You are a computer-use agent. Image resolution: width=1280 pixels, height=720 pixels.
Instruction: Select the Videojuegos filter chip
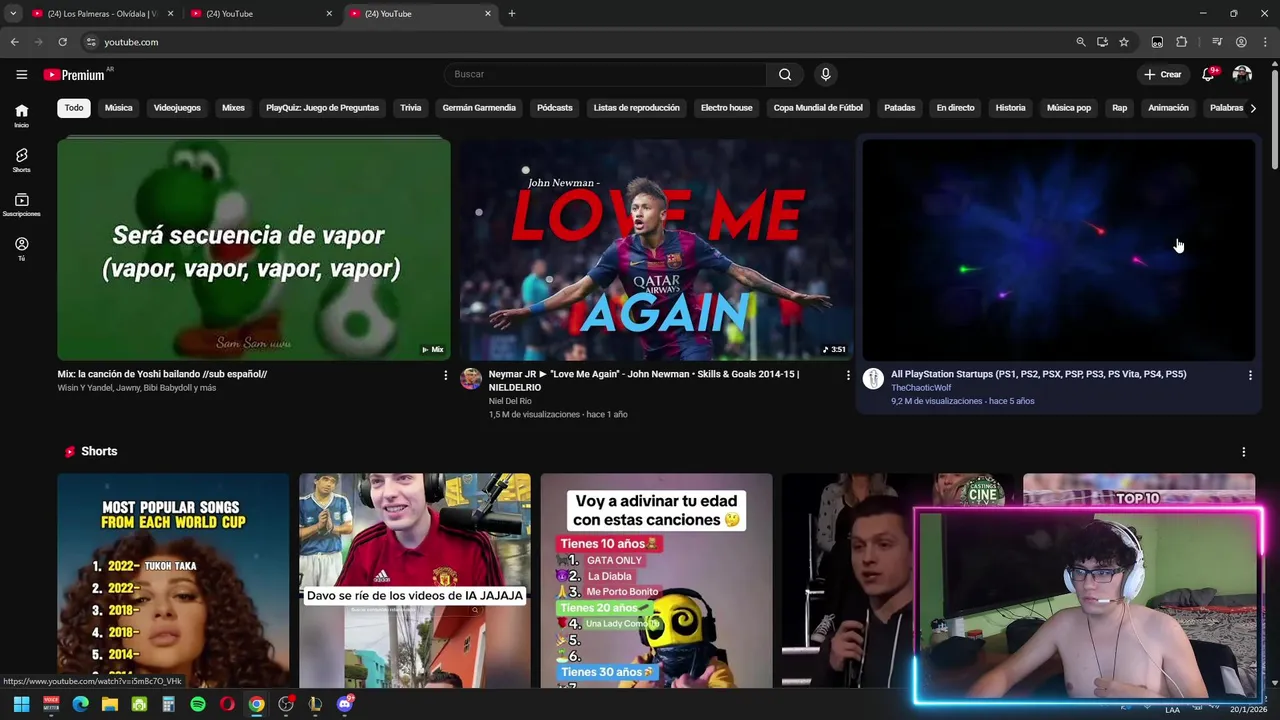click(x=177, y=108)
